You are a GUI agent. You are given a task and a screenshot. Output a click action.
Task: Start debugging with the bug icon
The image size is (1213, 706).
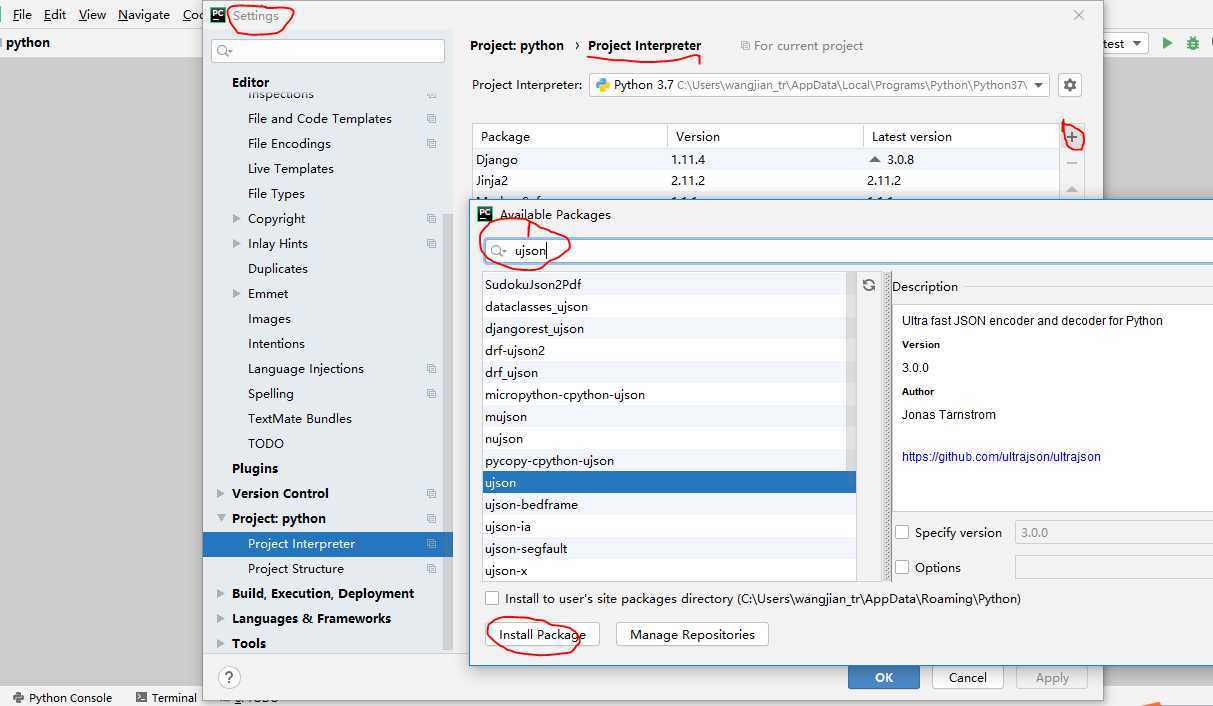(1192, 43)
